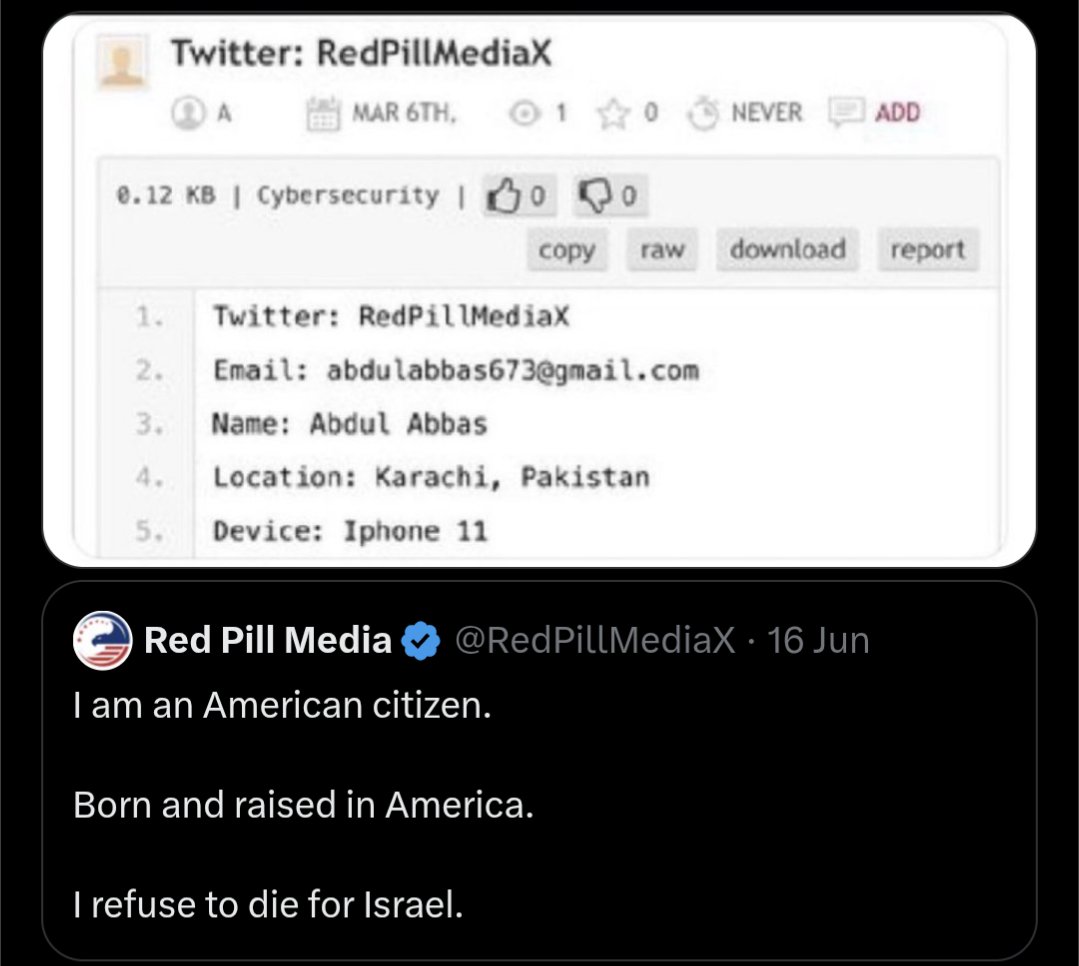The height and width of the screenshot is (966, 1079).
Task: Click the raw button
Action: 662,250
